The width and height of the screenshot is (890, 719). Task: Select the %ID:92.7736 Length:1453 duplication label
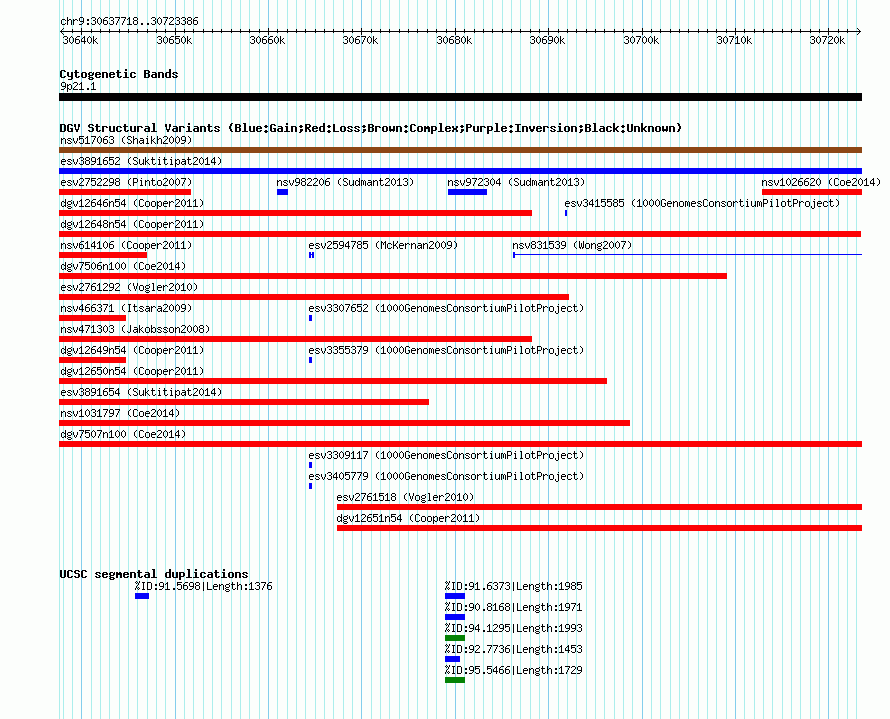tap(514, 649)
